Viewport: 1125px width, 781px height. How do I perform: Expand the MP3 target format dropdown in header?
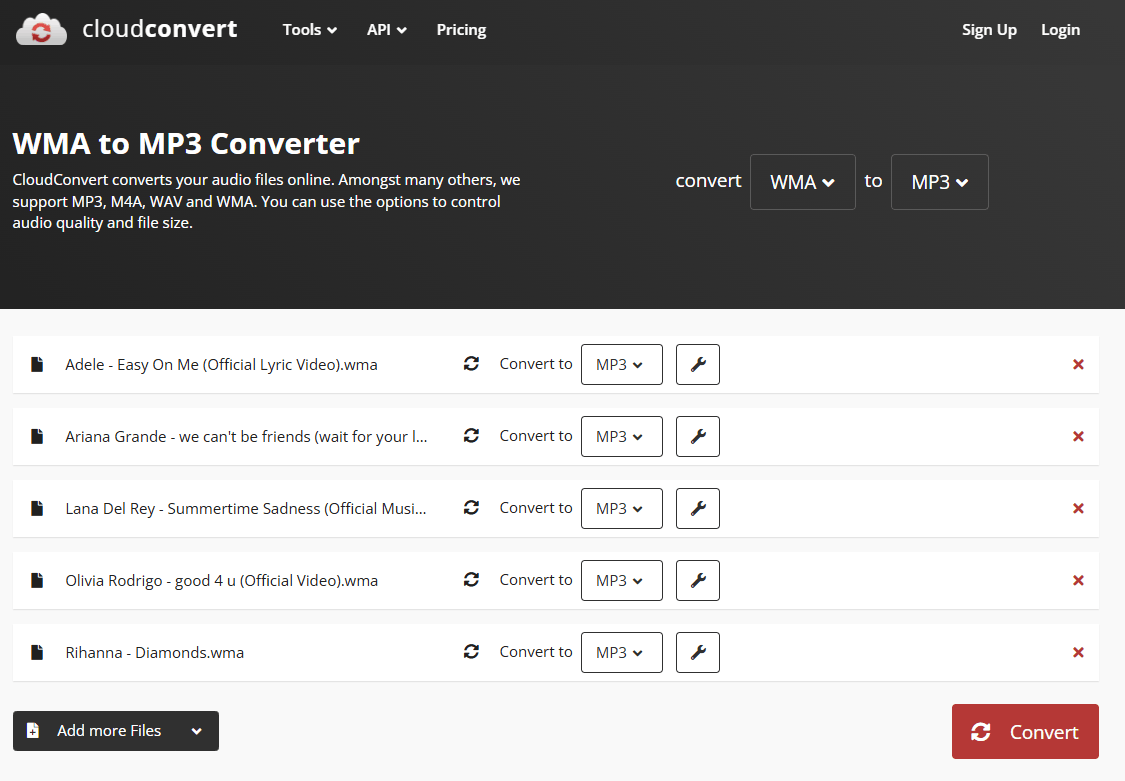939,182
